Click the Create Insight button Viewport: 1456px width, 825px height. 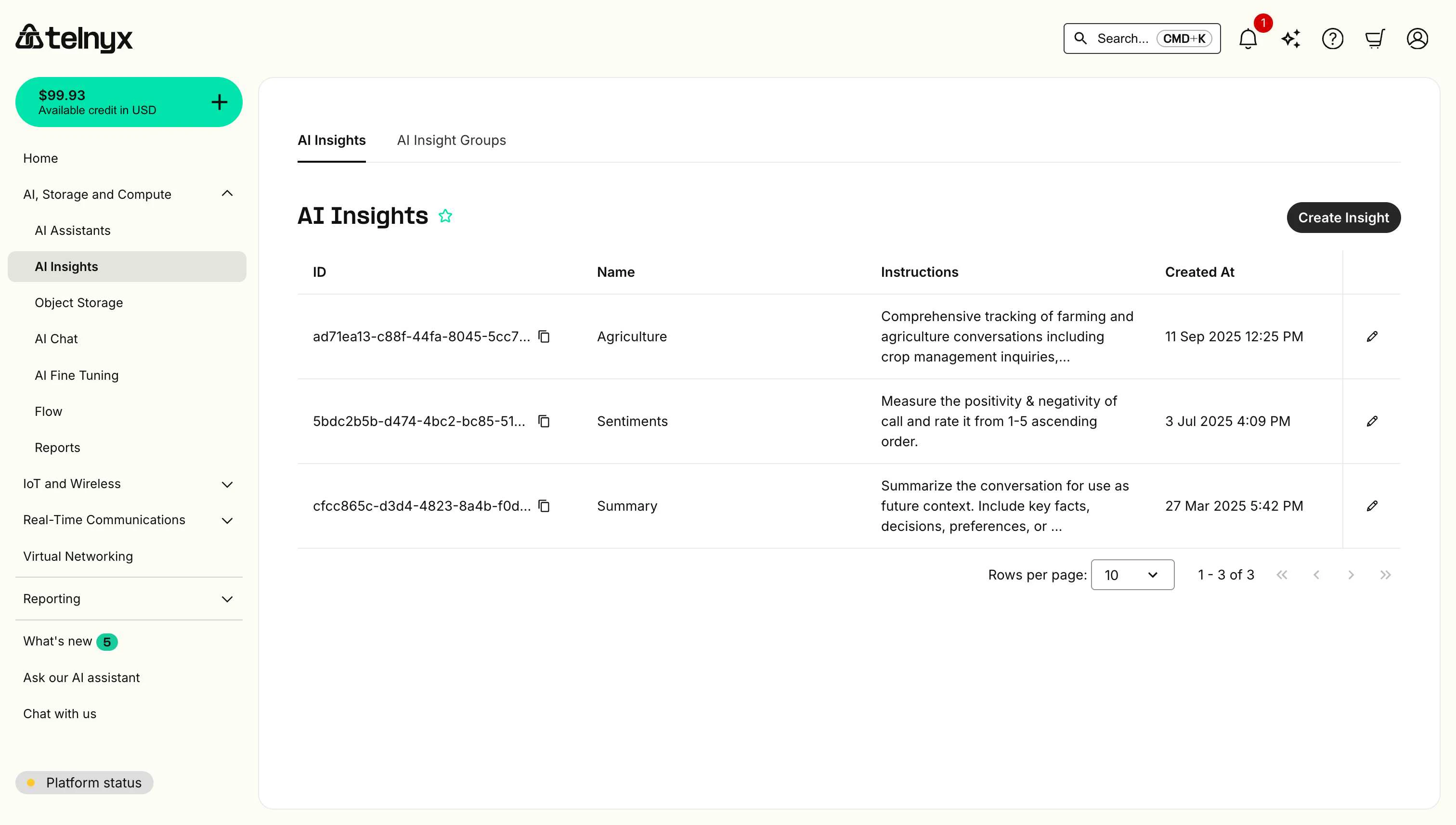[1343, 217]
